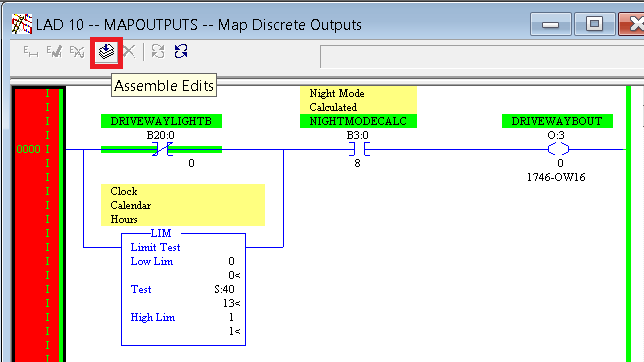Click the Start Rung Edits toolbar icon

point(31,52)
